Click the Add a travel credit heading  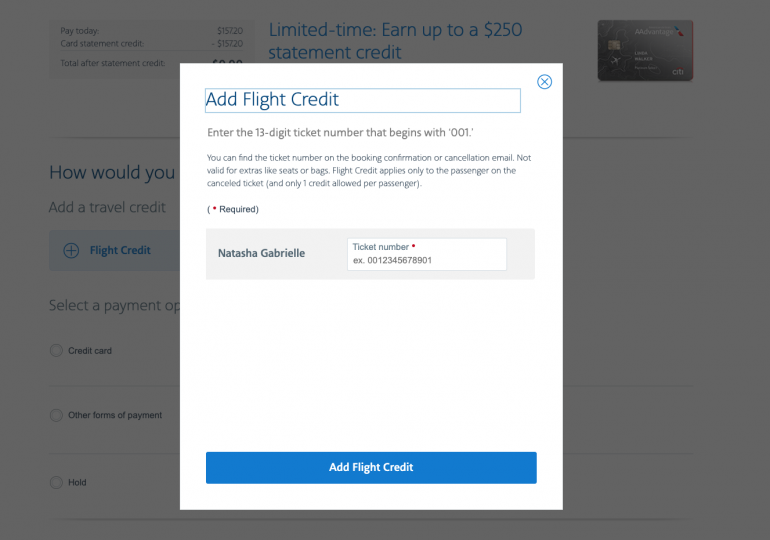[107, 208]
